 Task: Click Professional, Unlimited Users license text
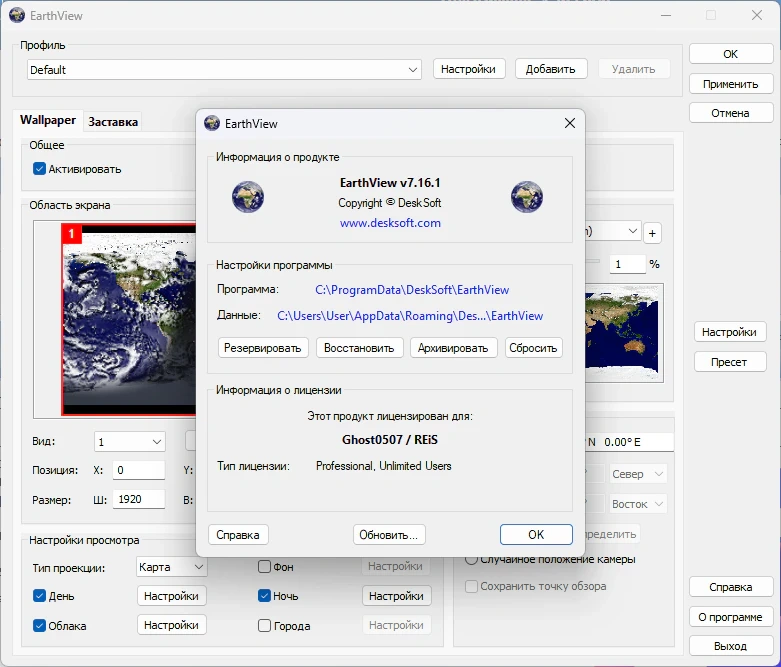click(x=384, y=466)
